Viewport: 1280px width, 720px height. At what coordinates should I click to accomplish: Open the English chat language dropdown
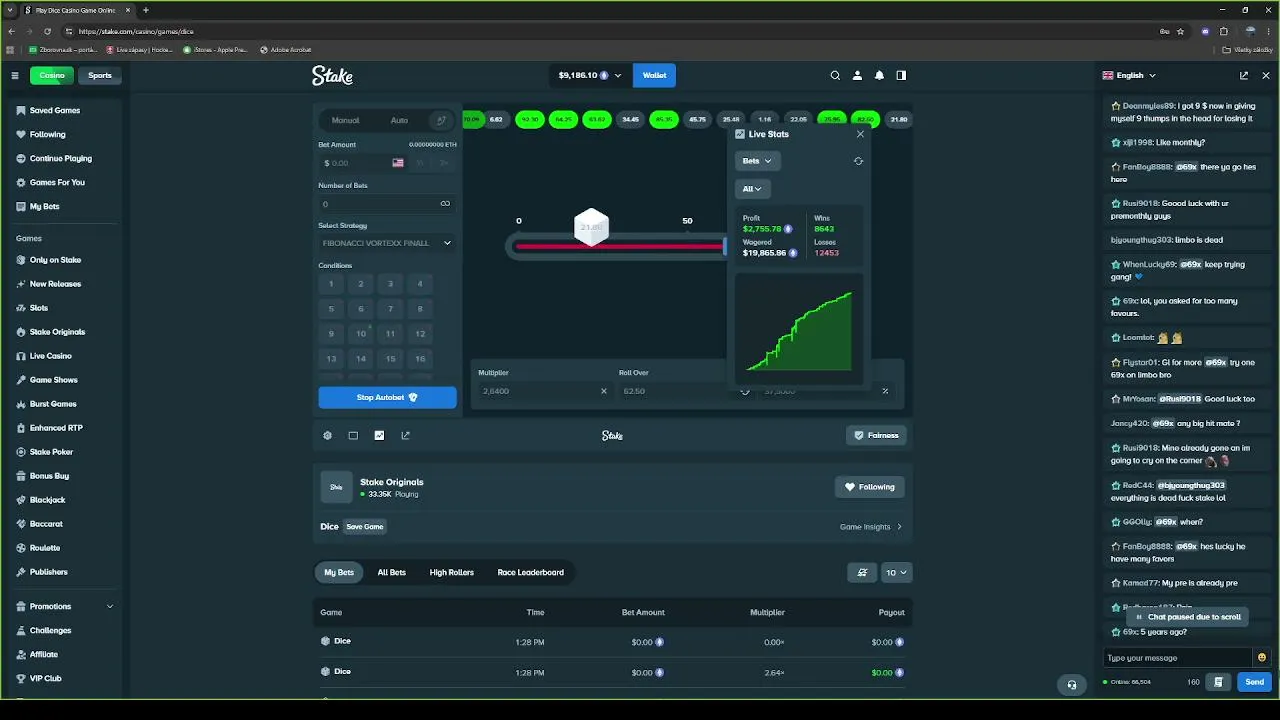click(x=1130, y=75)
